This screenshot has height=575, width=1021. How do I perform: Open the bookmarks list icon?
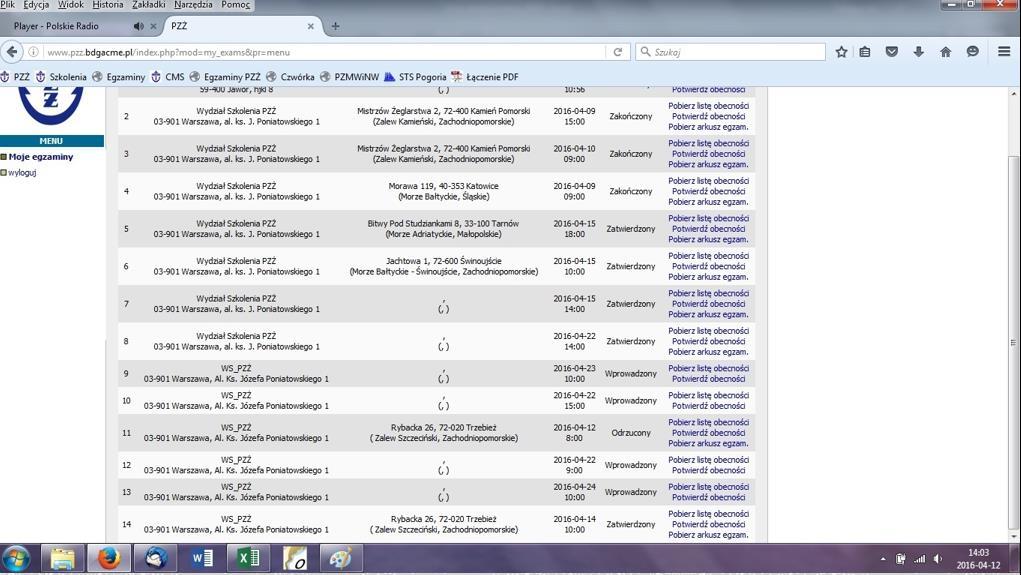865,51
